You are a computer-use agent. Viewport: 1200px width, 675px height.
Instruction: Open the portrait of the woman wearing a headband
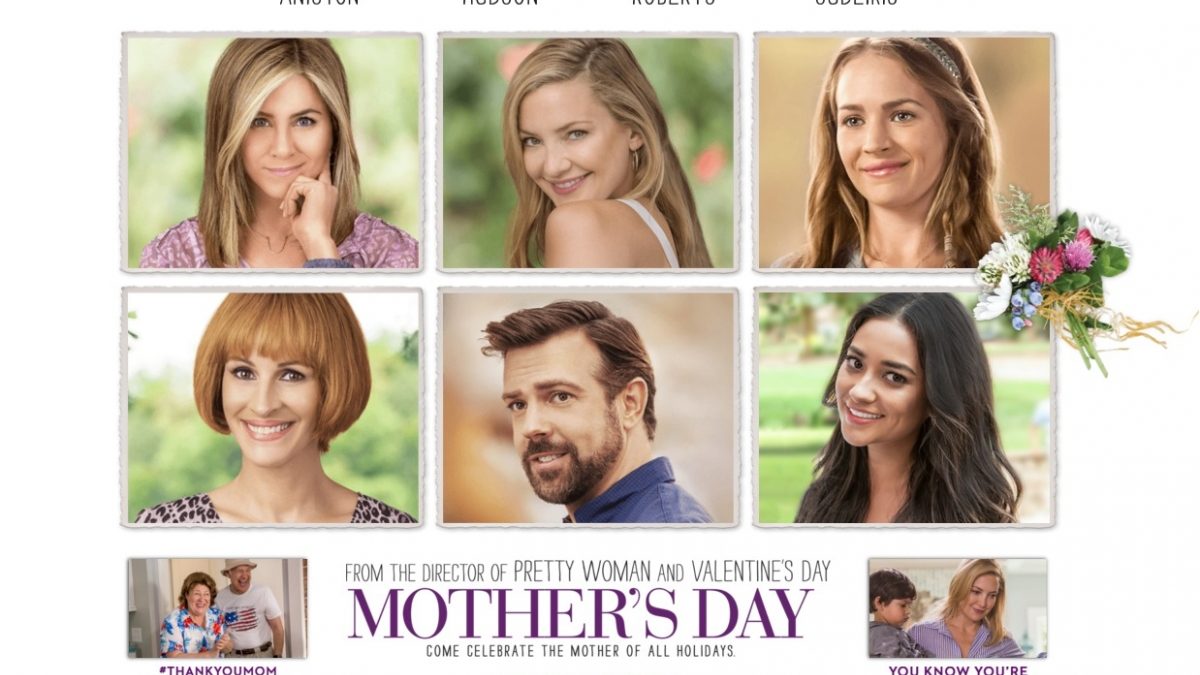tap(904, 152)
